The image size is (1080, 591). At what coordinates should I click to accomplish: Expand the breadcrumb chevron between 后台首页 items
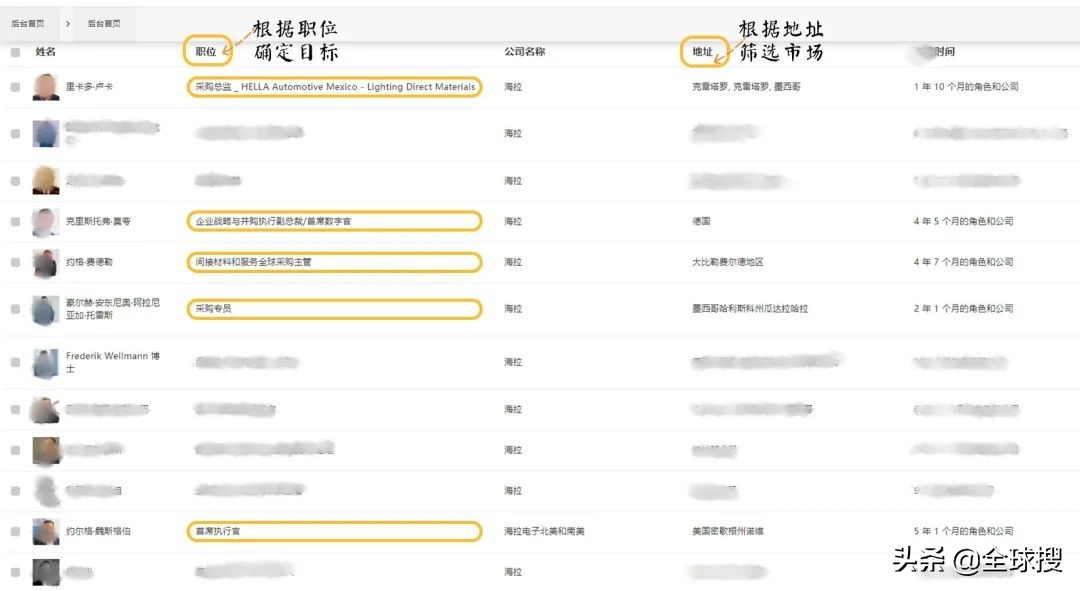point(67,22)
